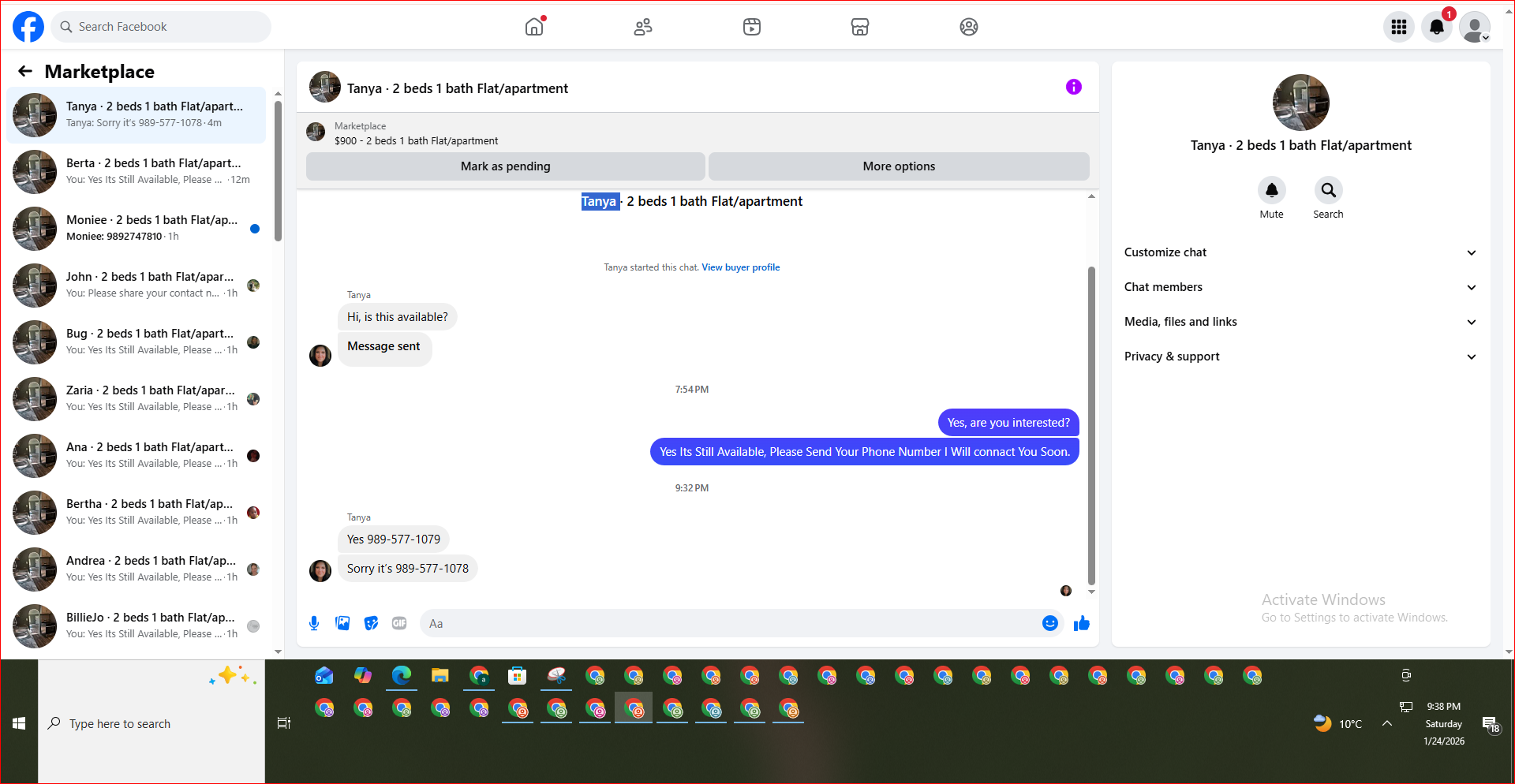Image resolution: width=1515 pixels, height=784 pixels.
Task: Open the nine-dot Menu grid
Action: [1399, 27]
